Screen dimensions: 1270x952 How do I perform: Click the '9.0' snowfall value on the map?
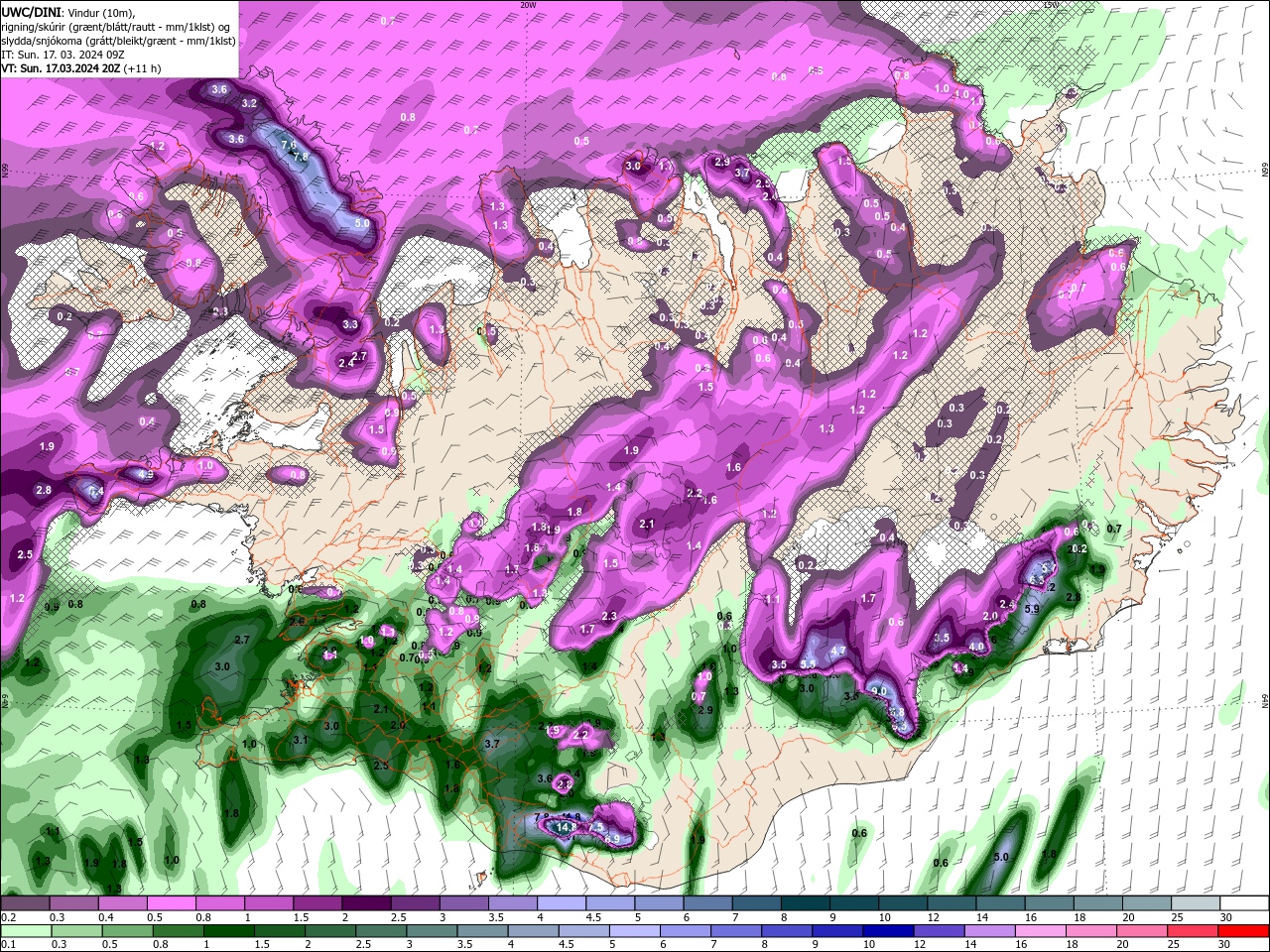pos(878,691)
